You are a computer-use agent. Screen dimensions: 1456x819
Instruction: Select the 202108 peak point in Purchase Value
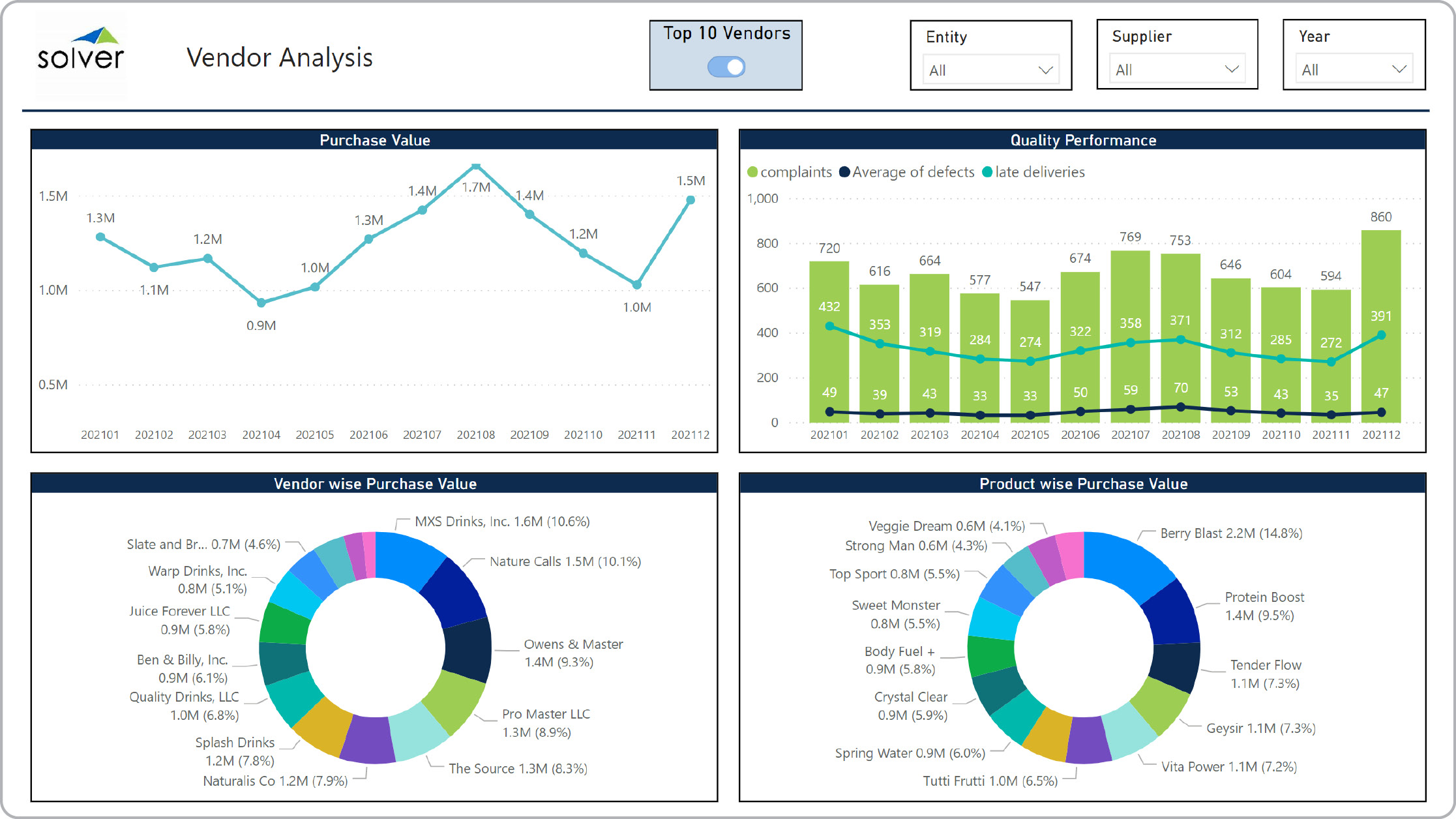click(476, 166)
